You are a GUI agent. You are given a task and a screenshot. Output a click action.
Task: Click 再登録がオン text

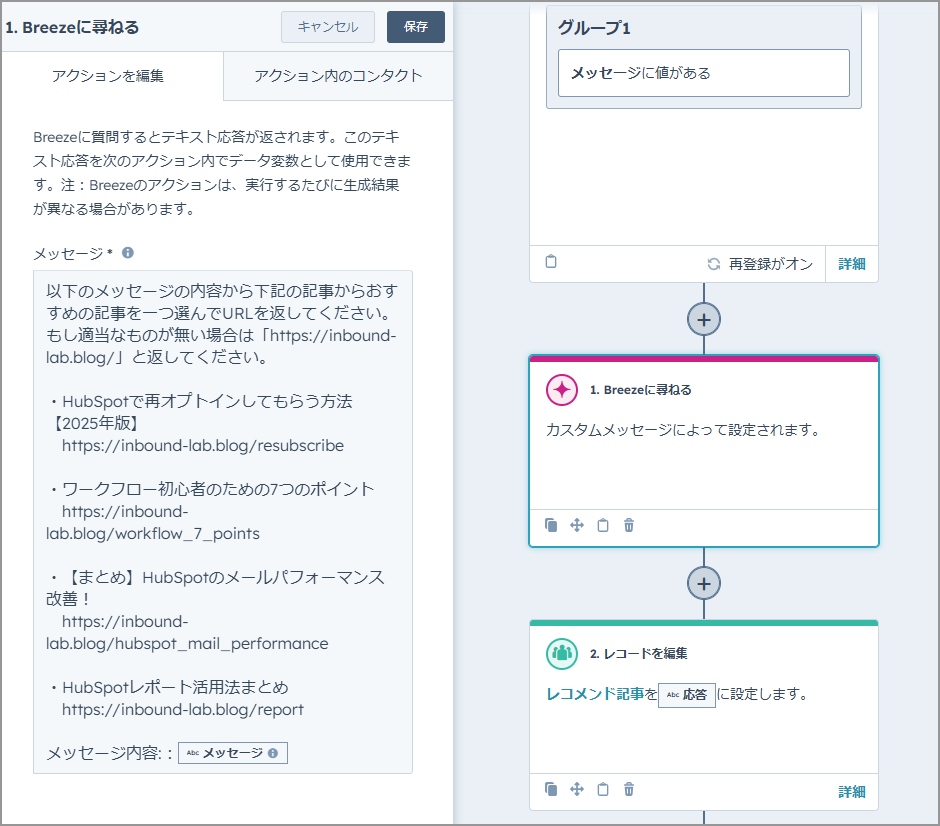(x=770, y=264)
